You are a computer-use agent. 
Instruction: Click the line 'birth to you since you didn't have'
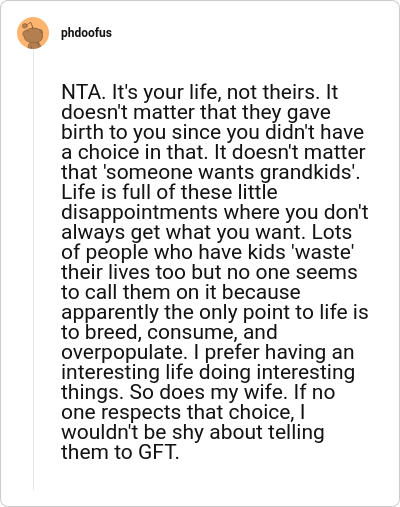point(212,132)
